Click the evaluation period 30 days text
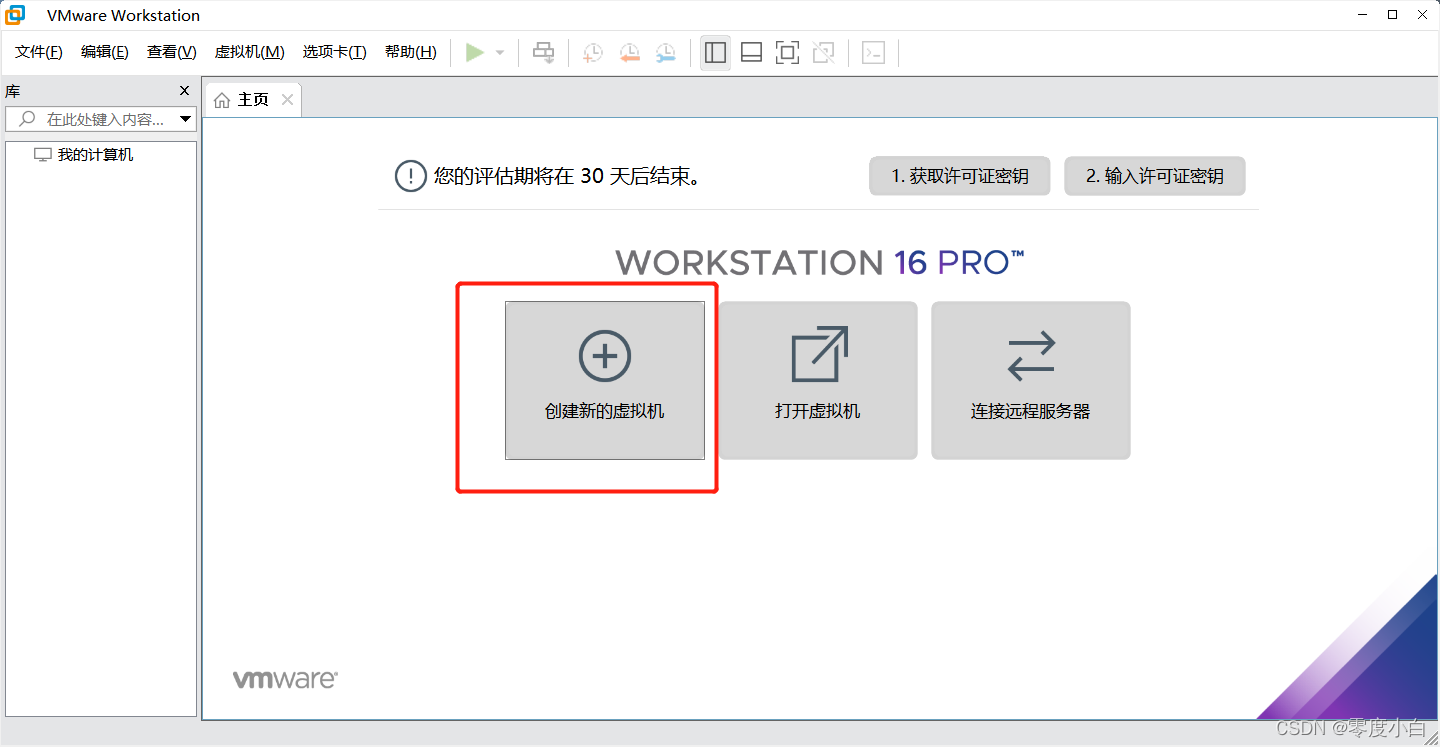 [567, 176]
